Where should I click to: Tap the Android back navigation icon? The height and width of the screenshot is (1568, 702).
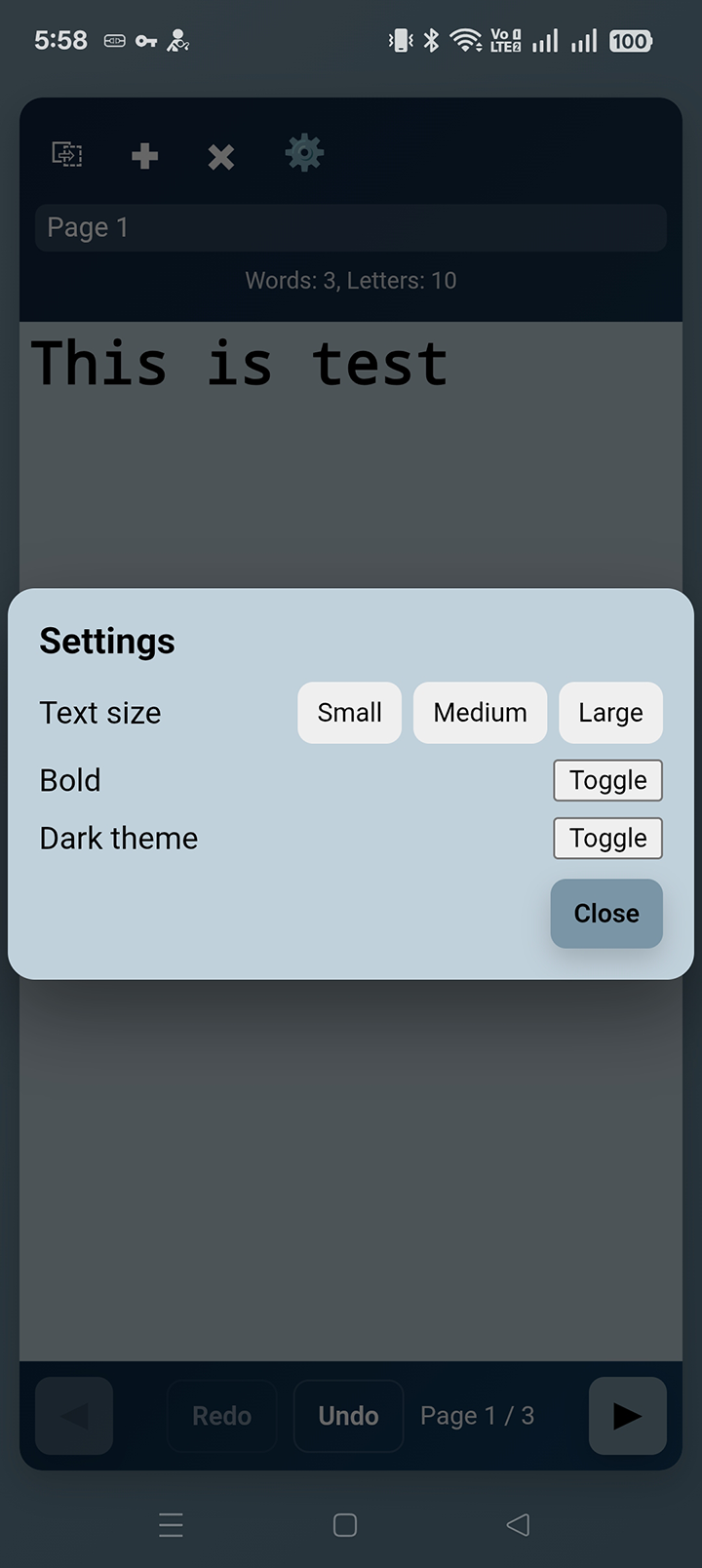click(x=519, y=1524)
